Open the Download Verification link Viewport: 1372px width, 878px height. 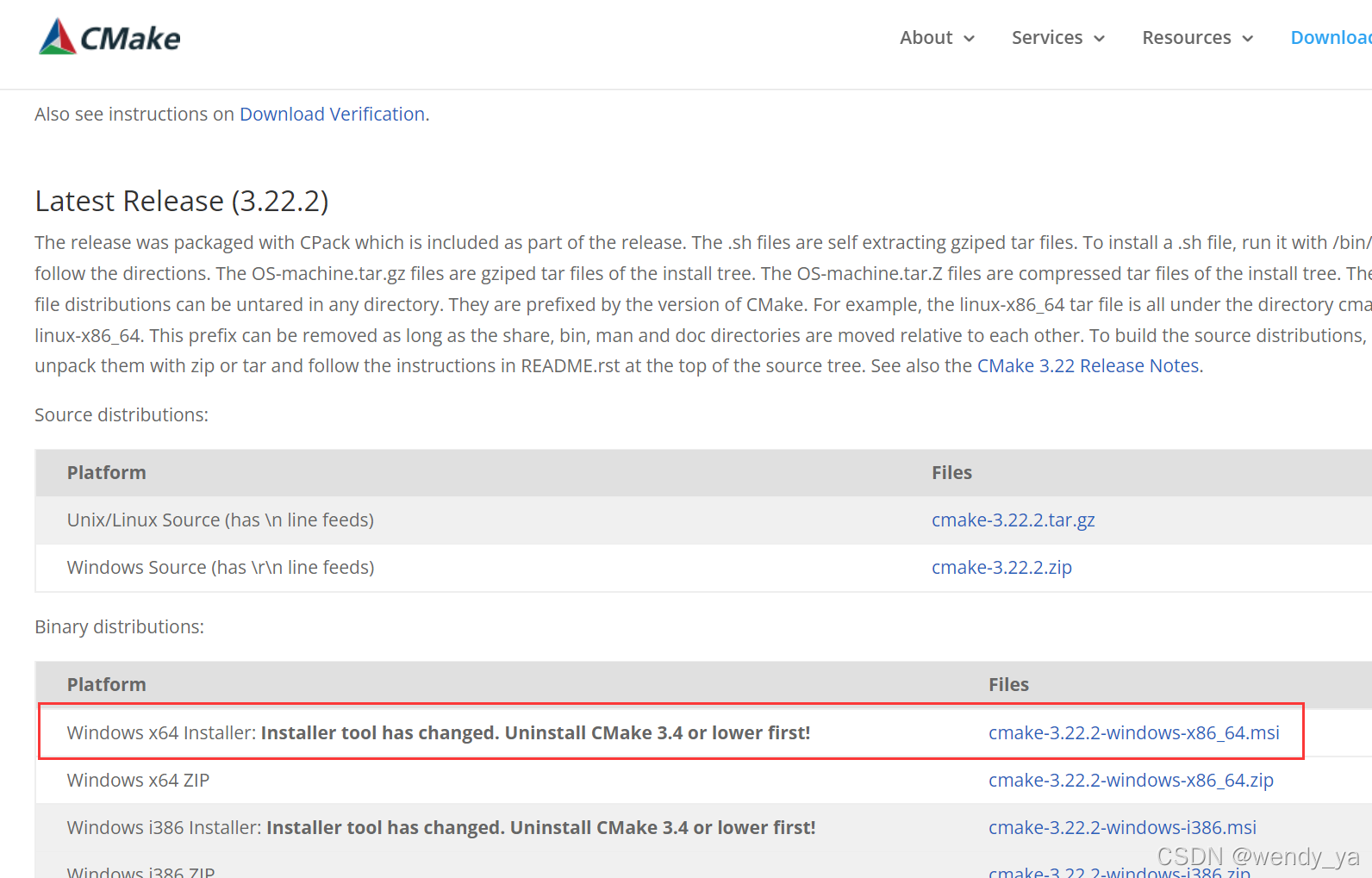pyautogui.click(x=332, y=114)
